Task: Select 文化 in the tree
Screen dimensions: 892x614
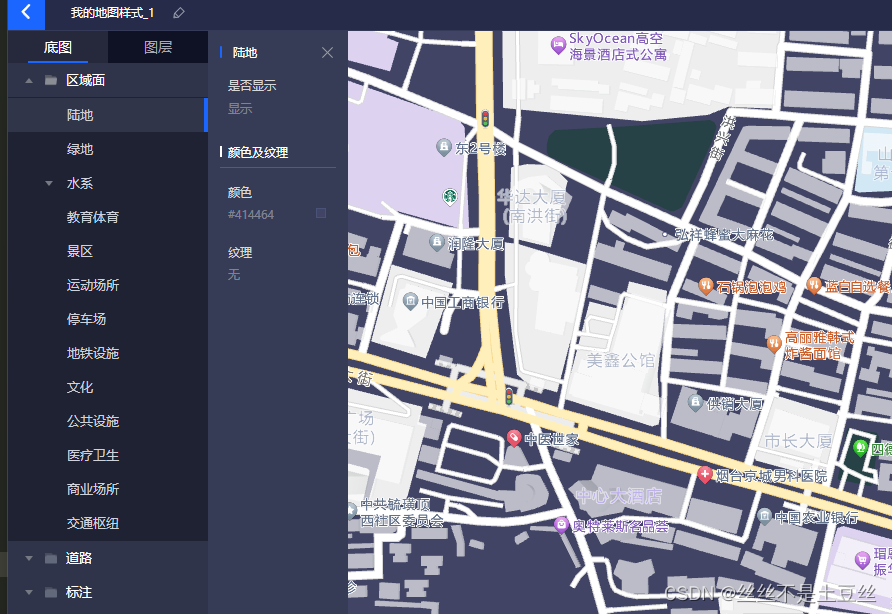Action: pyautogui.click(x=108, y=387)
